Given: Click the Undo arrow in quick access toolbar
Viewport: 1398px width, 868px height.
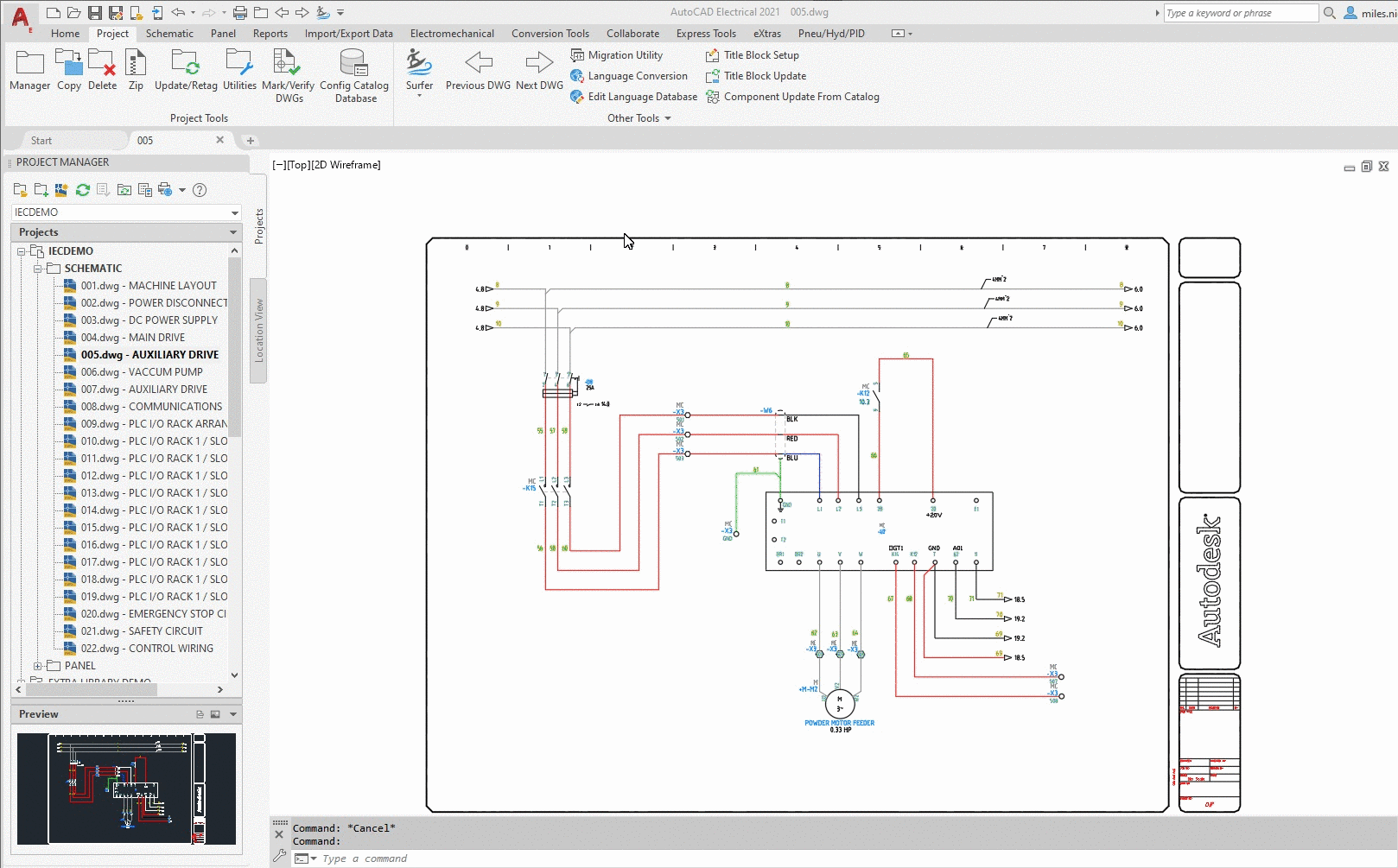Looking at the screenshot, I should point(178,12).
